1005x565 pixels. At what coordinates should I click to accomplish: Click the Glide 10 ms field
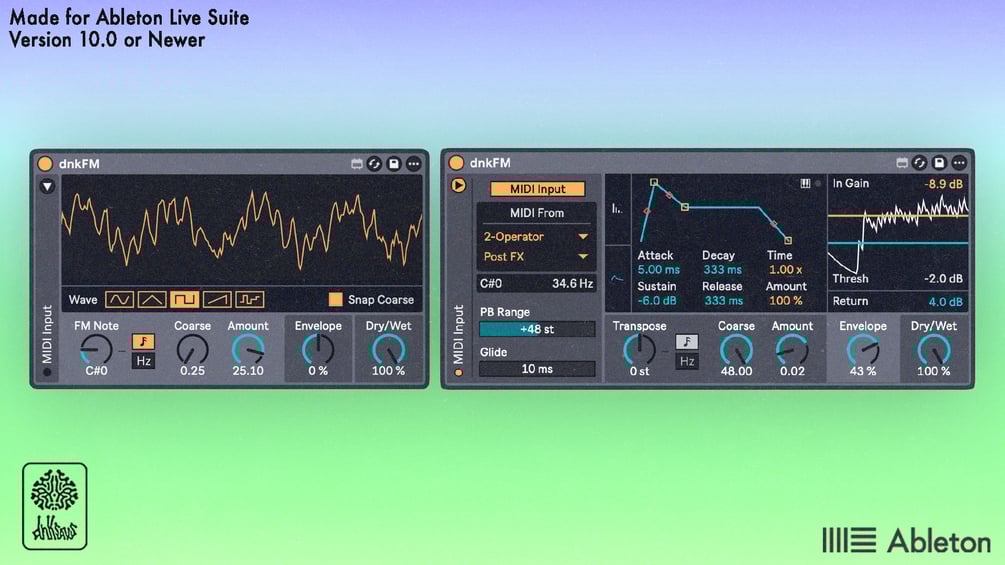(537, 368)
